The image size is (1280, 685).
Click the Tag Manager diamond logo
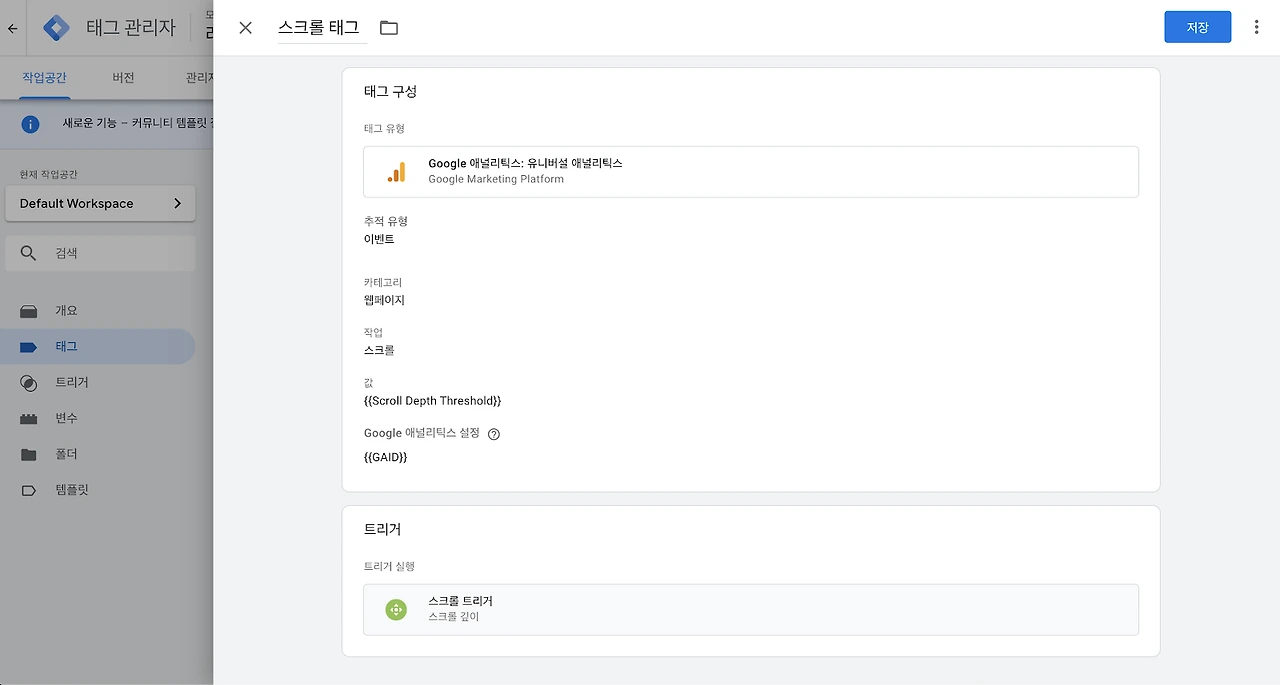57,28
